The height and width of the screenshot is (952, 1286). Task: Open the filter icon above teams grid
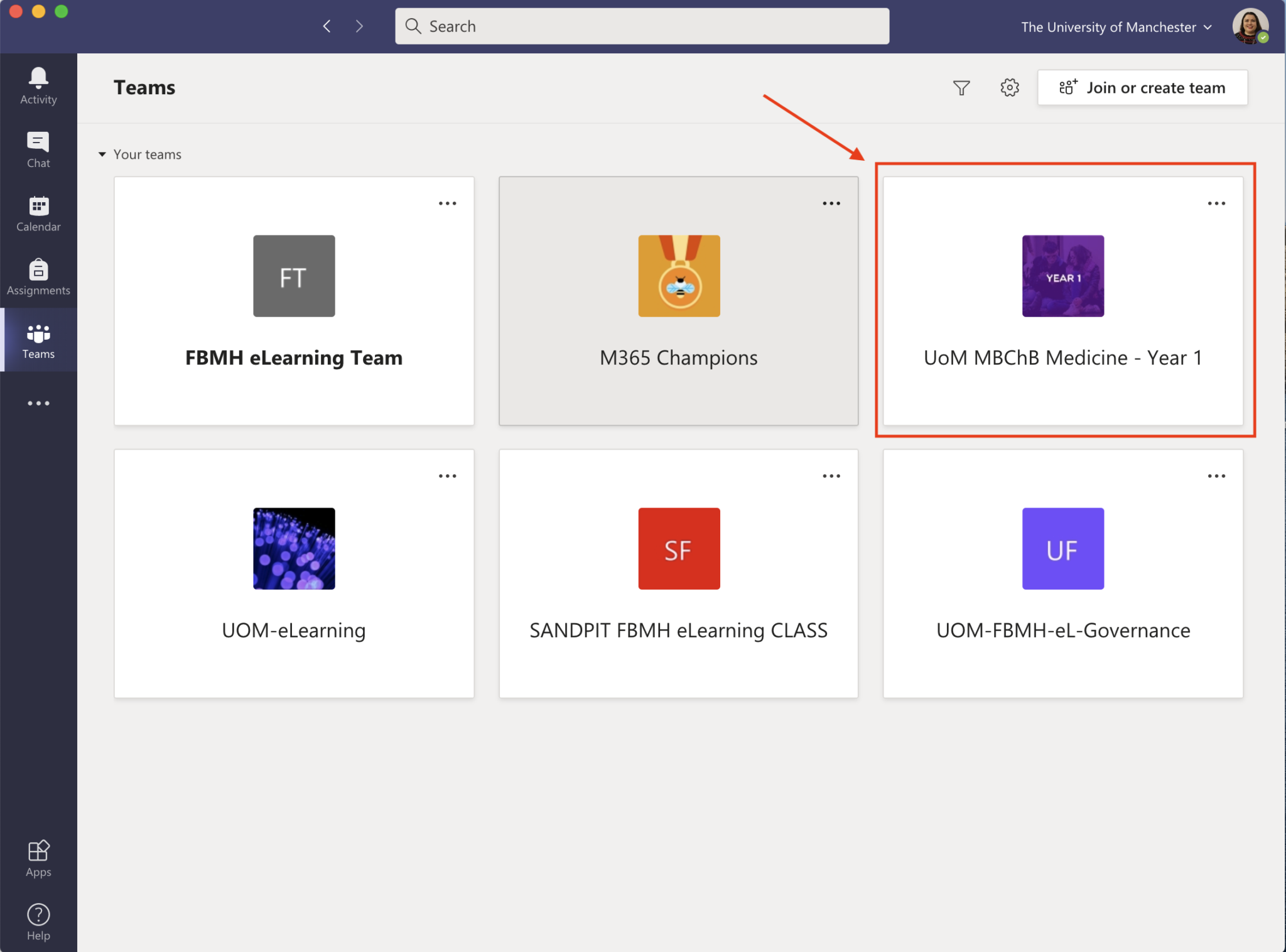tap(961, 87)
